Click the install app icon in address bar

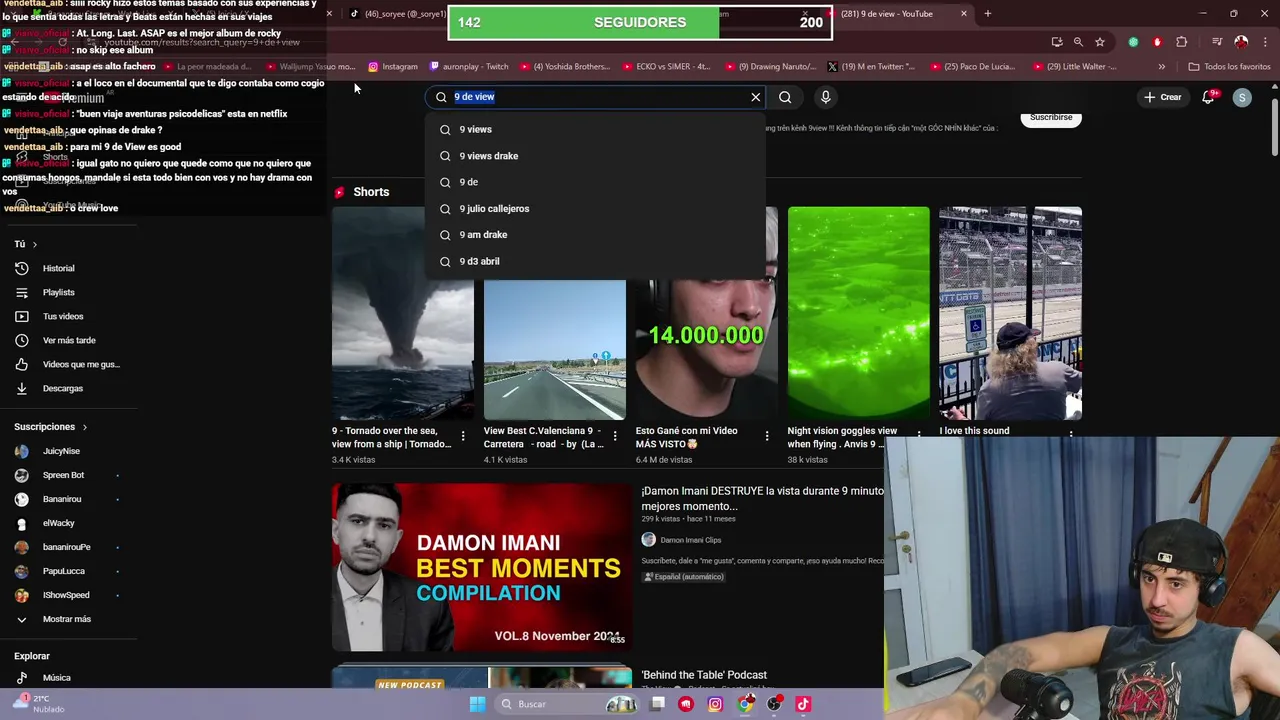1057,42
